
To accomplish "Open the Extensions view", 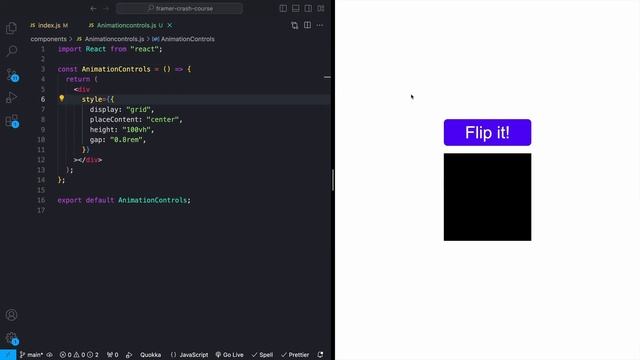I will (11, 120).
